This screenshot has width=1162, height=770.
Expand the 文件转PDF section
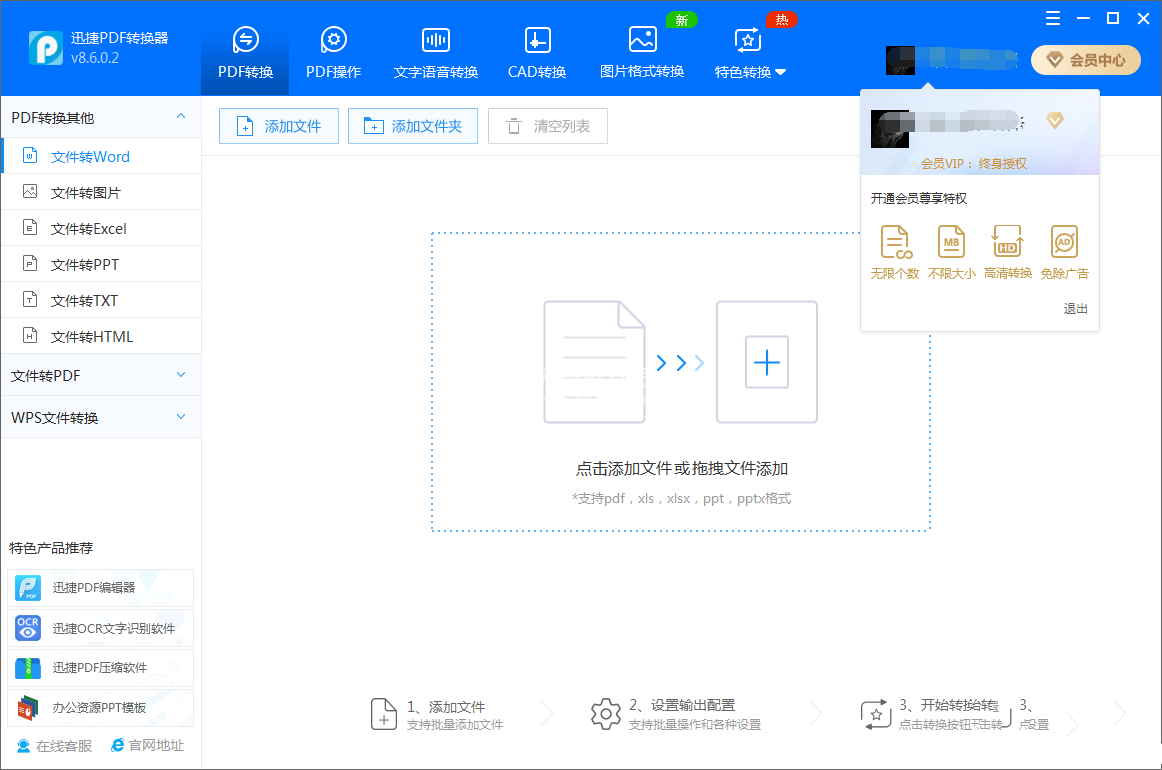101,375
